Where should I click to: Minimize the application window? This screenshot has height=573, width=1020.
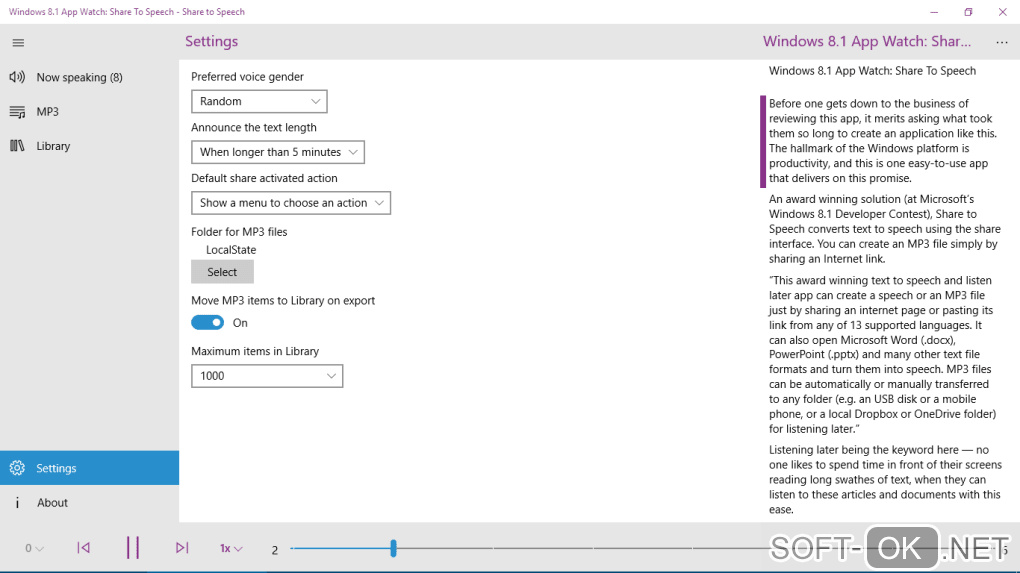(934, 12)
